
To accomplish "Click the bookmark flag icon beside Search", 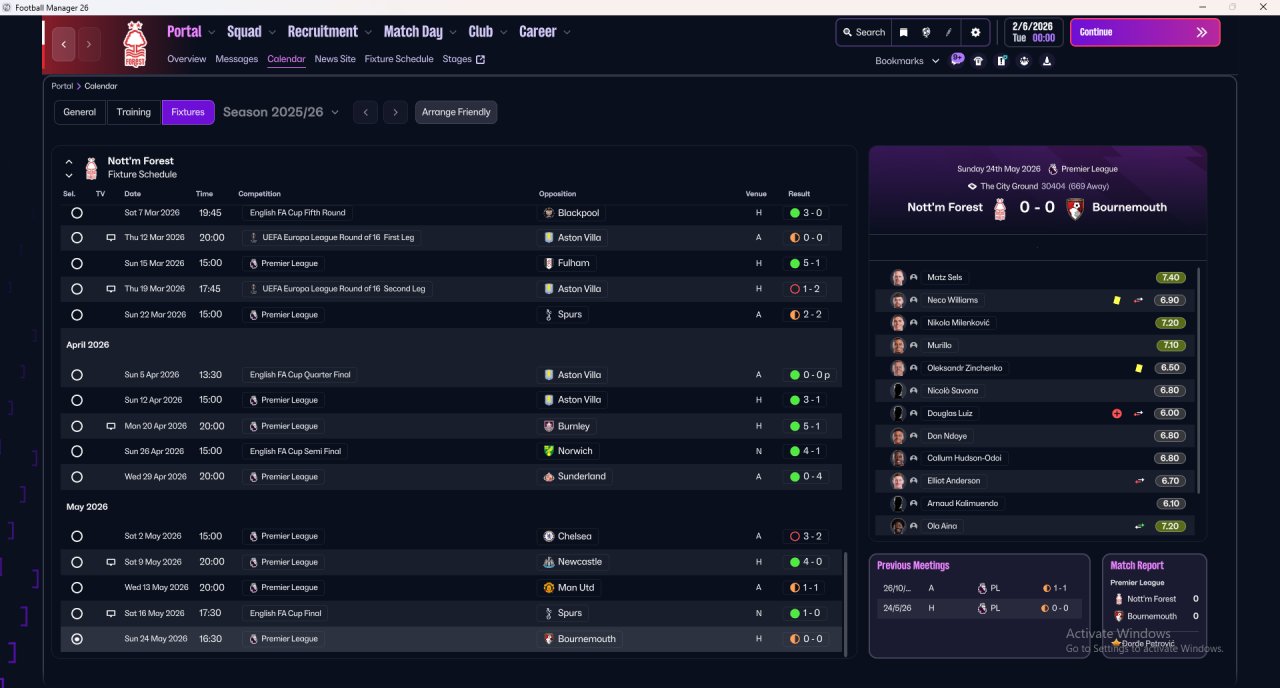I will (x=903, y=32).
